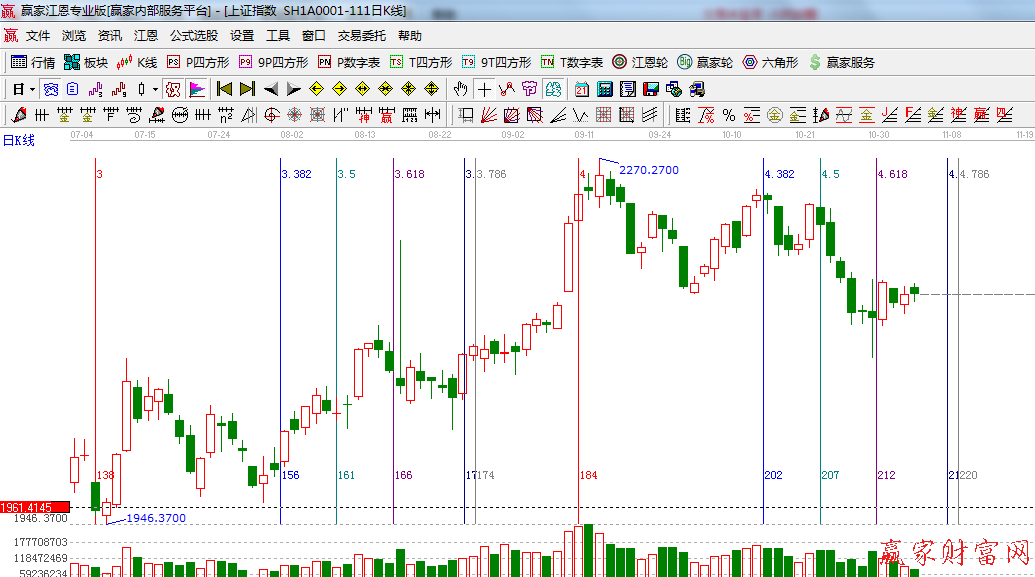Open the 赢家服务 dollar-sign service
The width and height of the screenshot is (1035, 577).
tap(841, 62)
